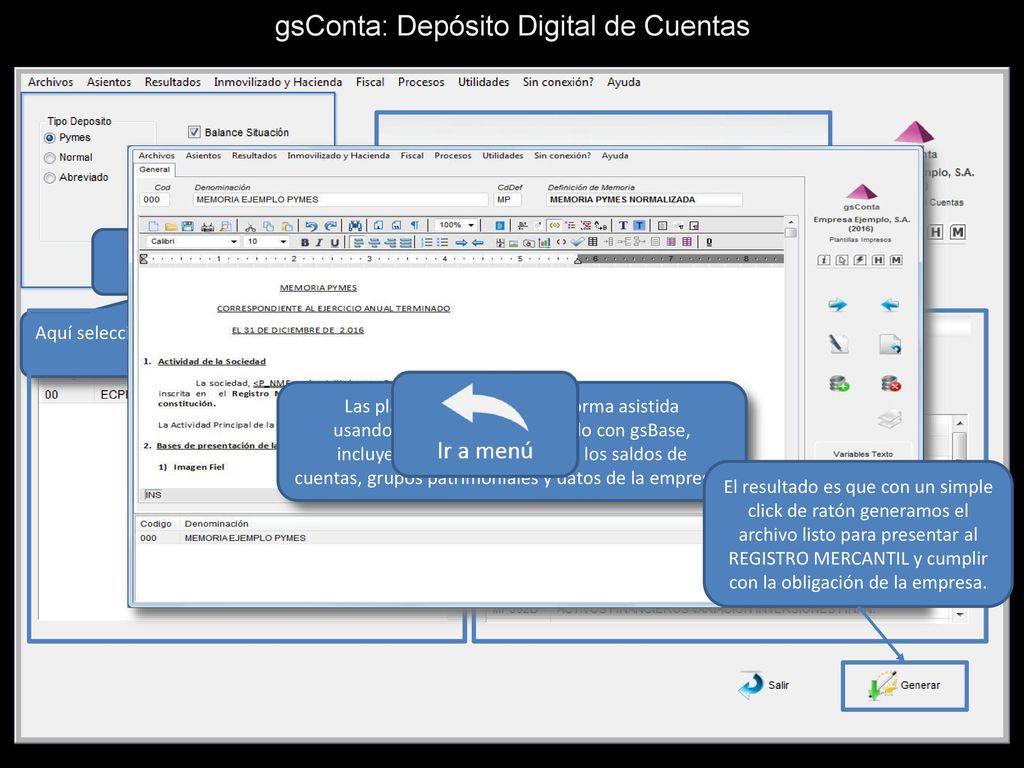Apply Bold formatting

point(304,242)
